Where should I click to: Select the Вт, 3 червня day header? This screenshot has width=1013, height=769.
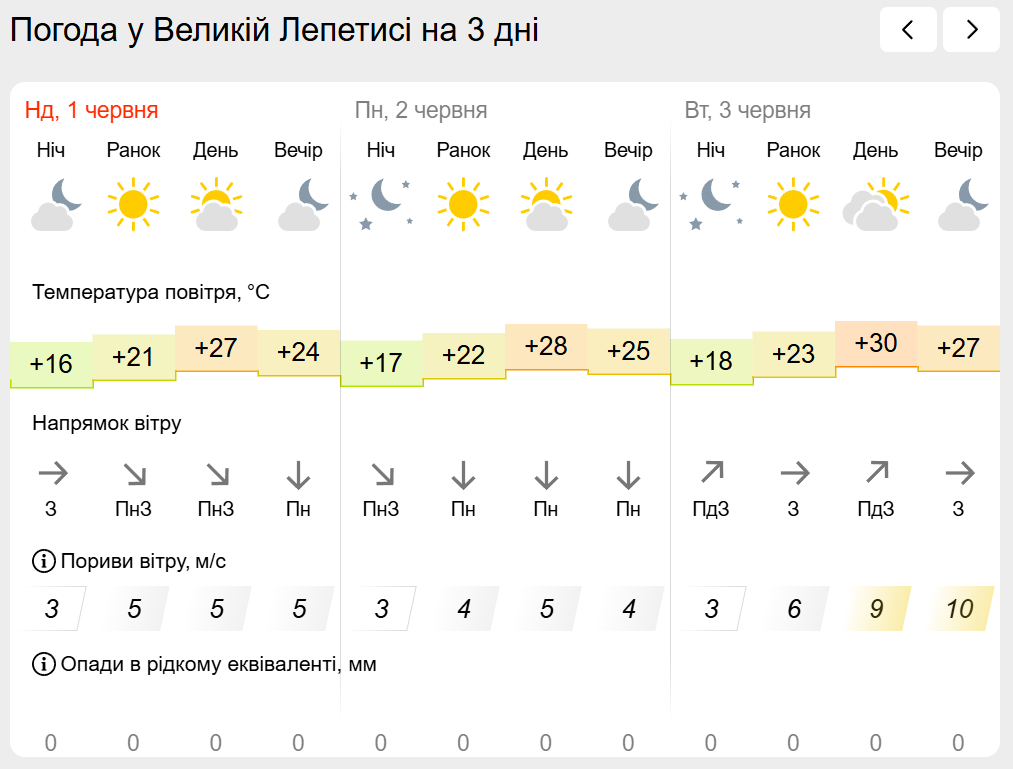(748, 110)
